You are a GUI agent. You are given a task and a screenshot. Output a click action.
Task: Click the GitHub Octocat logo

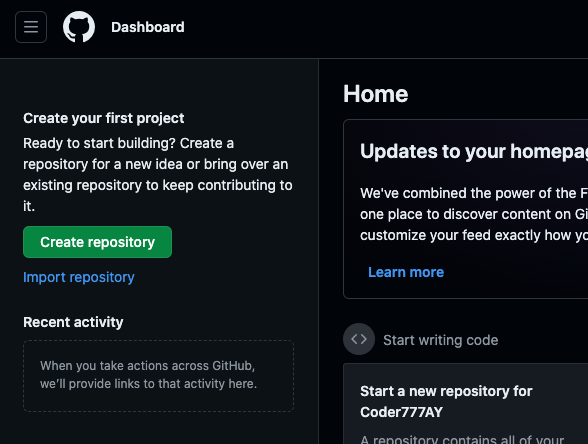(x=79, y=27)
